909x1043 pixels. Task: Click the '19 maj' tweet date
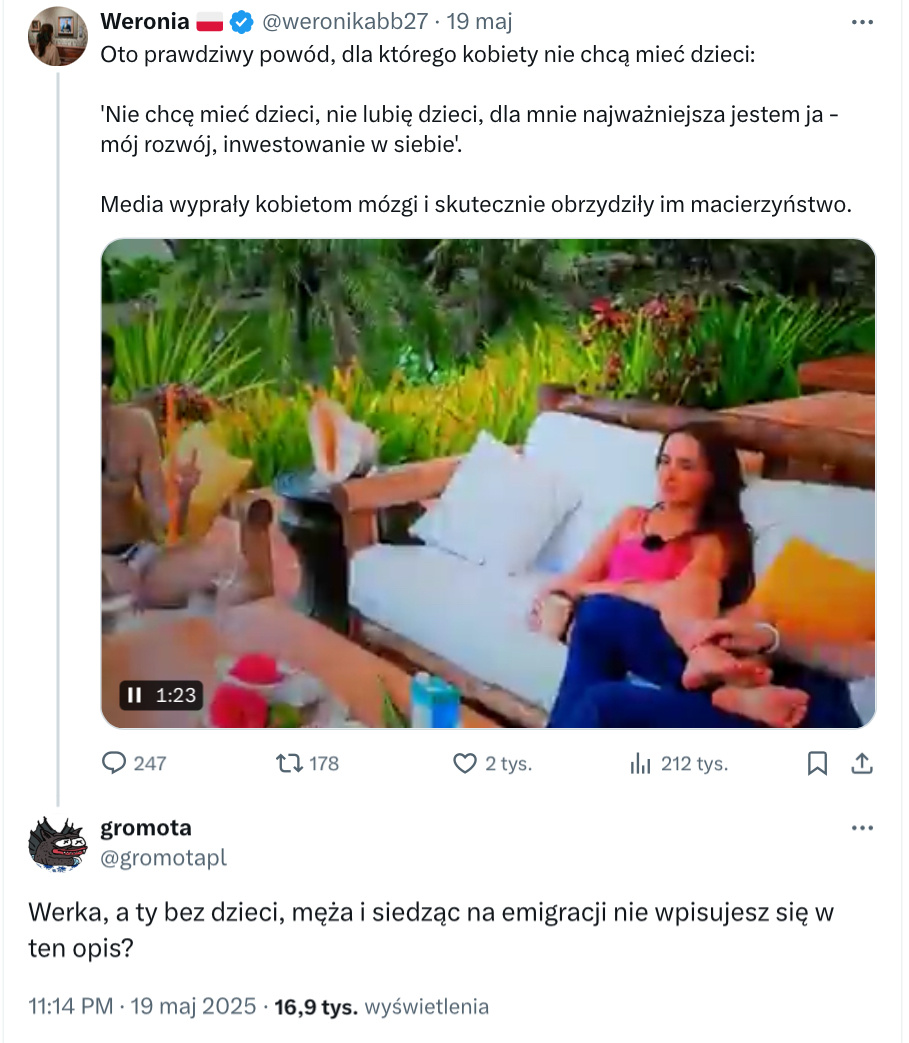tap(480, 20)
